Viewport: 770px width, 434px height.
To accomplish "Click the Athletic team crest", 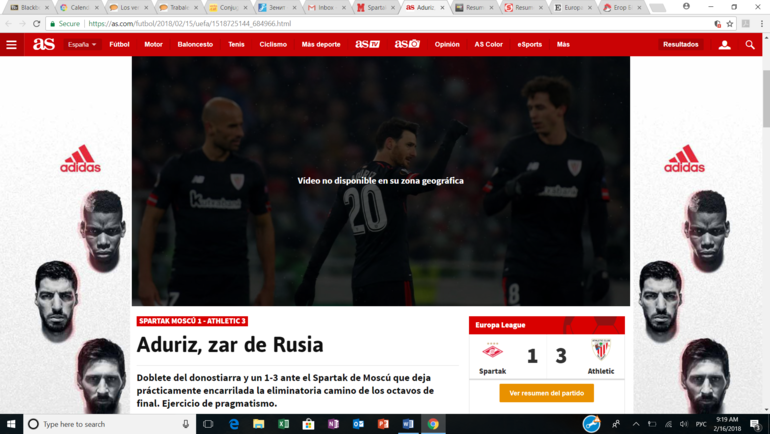I will point(601,351).
